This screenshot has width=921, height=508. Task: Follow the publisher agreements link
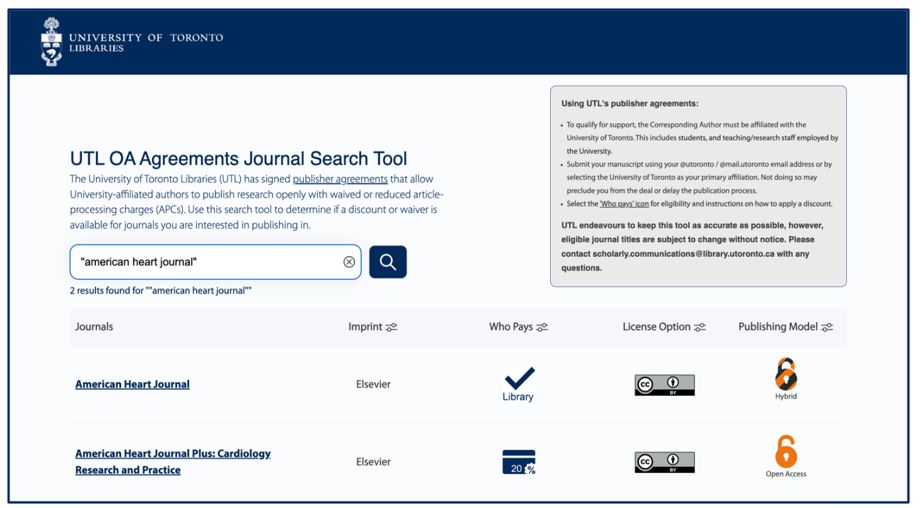(x=340, y=179)
